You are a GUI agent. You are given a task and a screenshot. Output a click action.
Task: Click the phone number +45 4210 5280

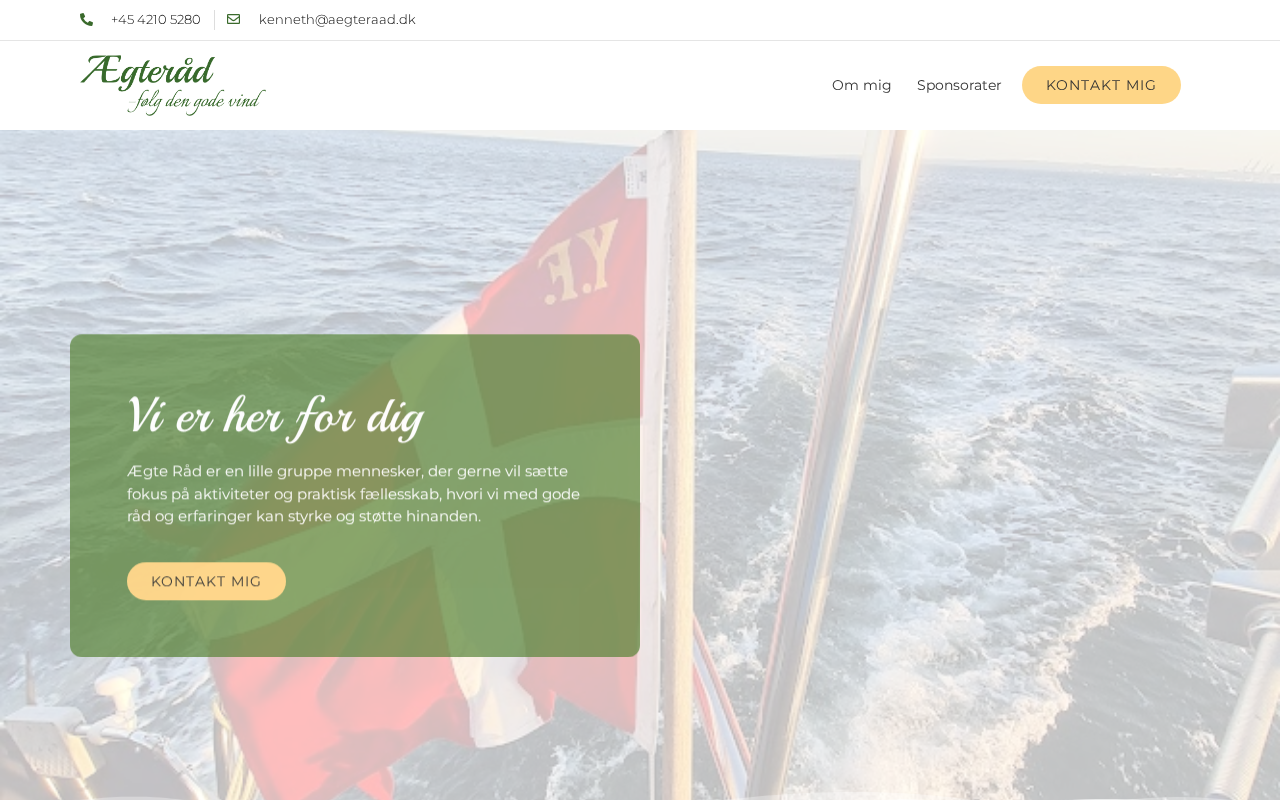[x=156, y=20]
